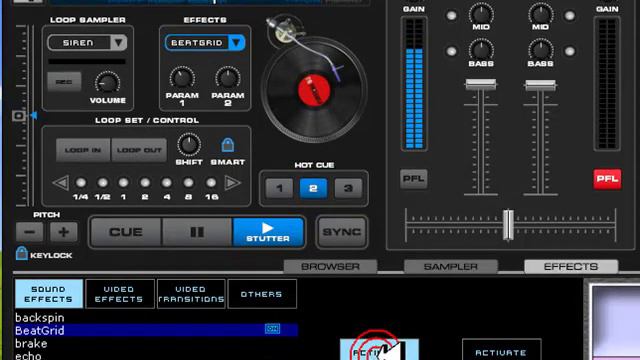The width and height of the screenshot is (640, 360).
Task: Click the crossfader handle
Action: (508, 225)
